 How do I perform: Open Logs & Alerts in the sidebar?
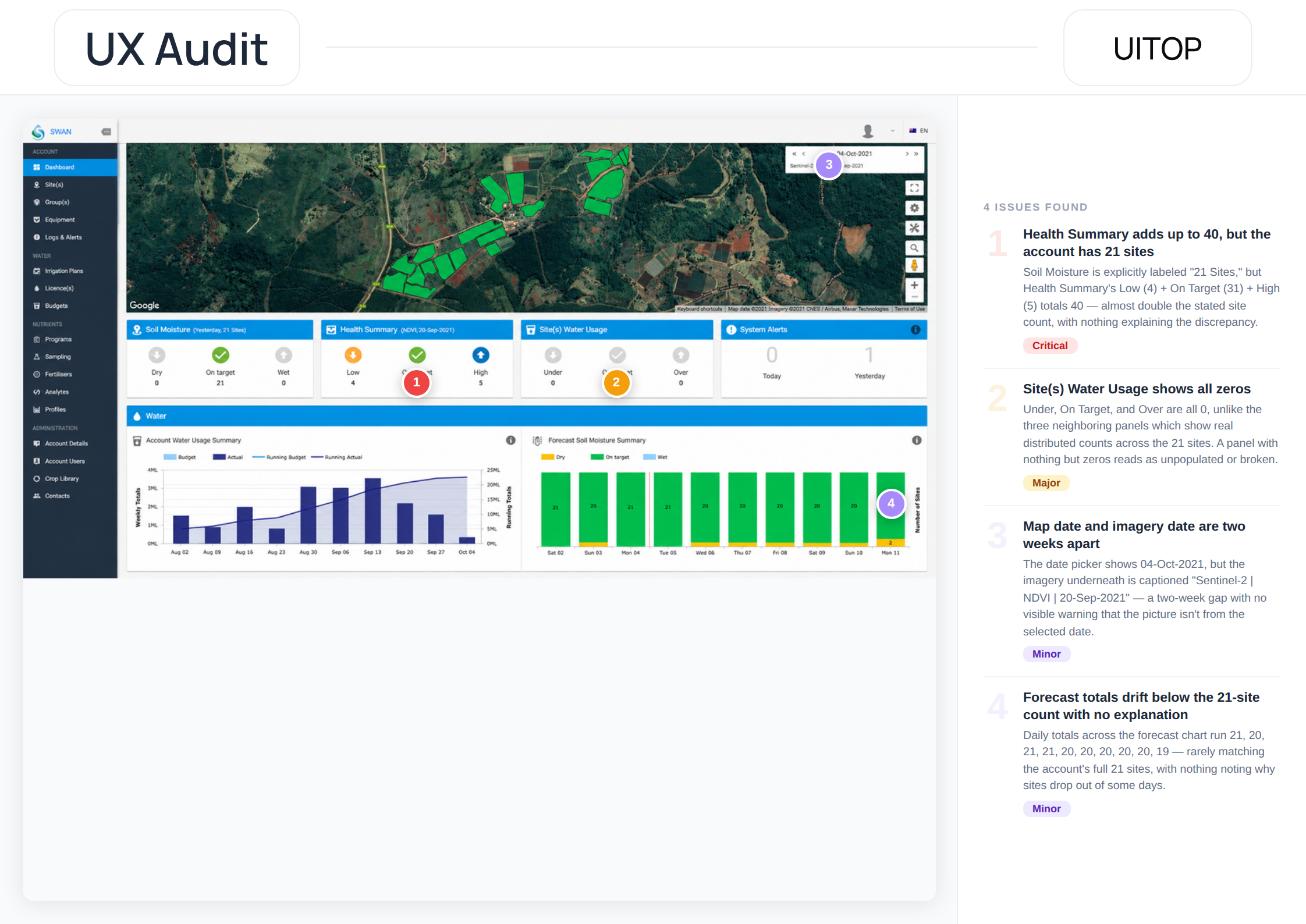tap(63, 237)
